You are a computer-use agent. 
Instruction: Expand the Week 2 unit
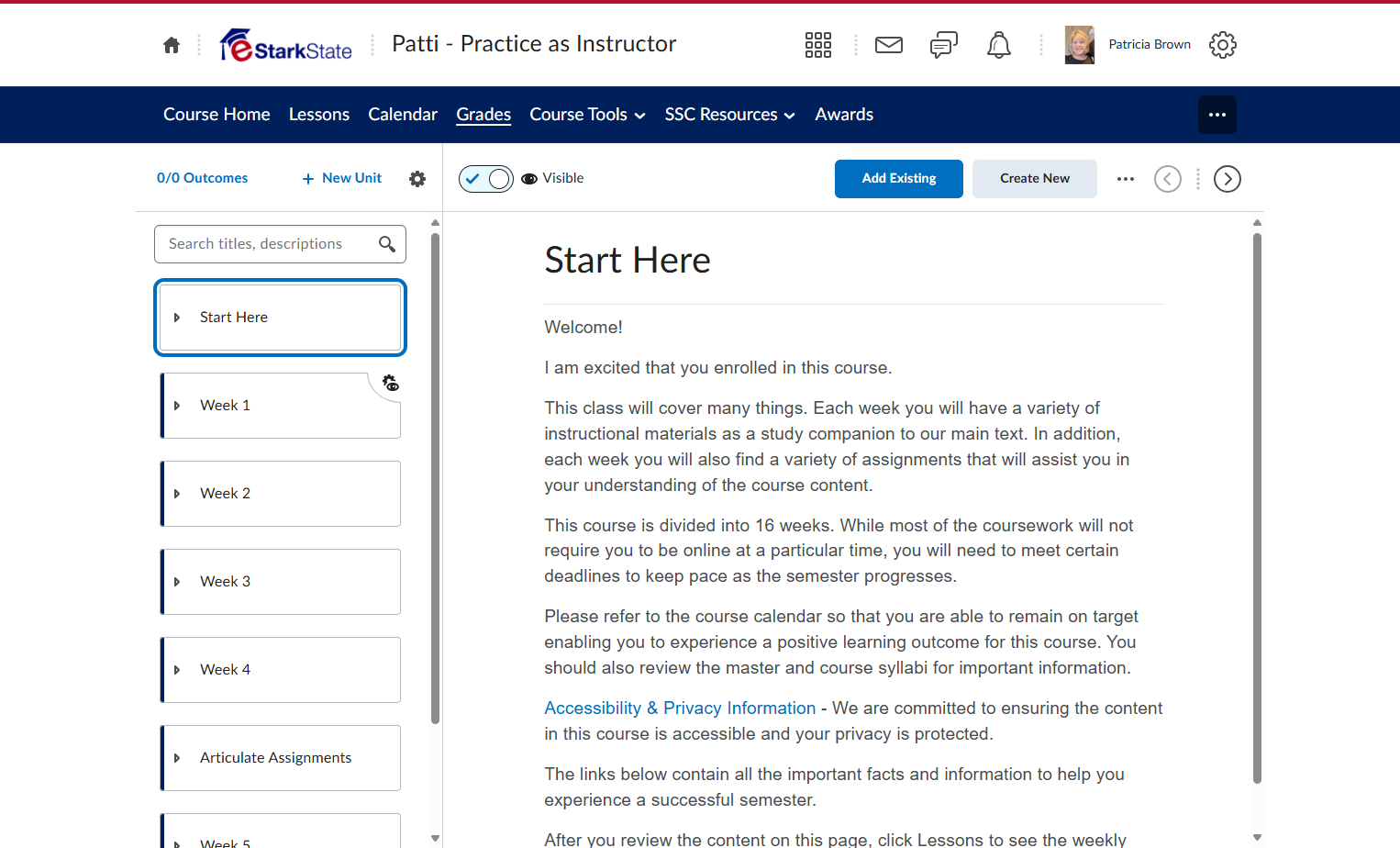(x=177, y=494)
